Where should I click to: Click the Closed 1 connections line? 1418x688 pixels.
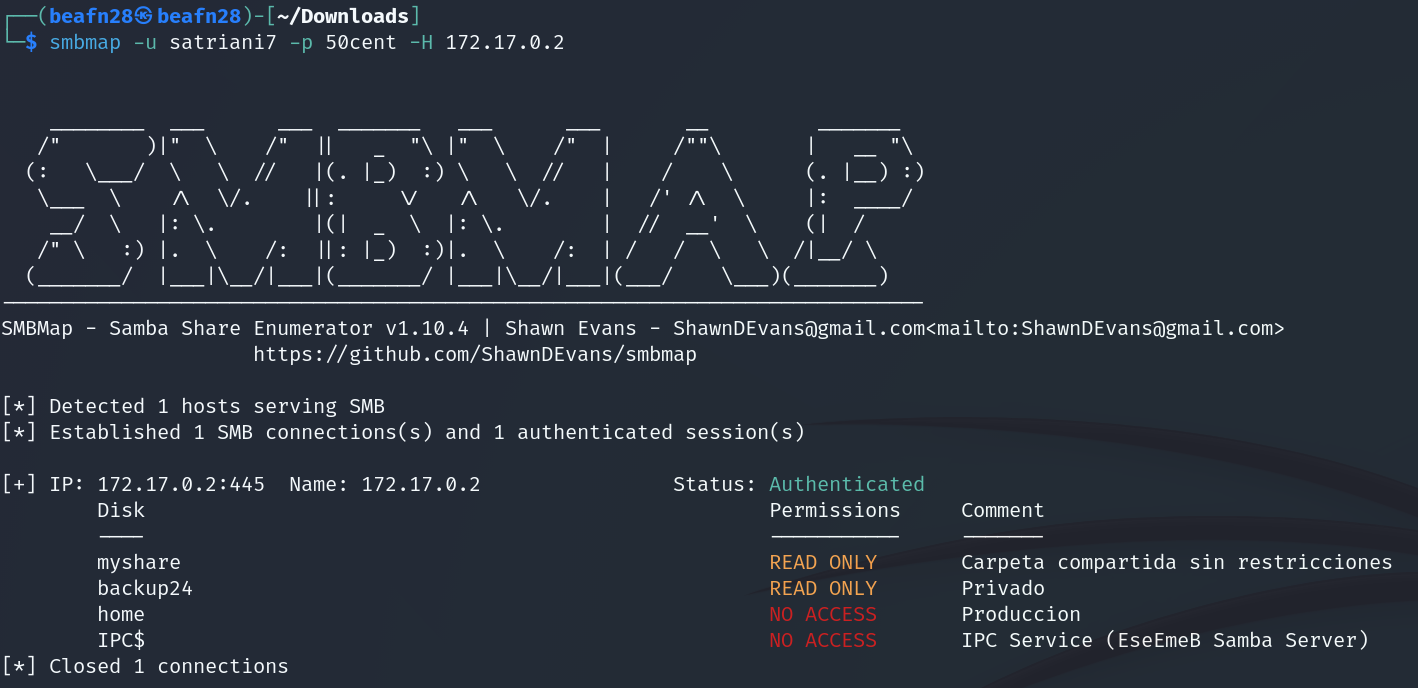pos(145,666)
